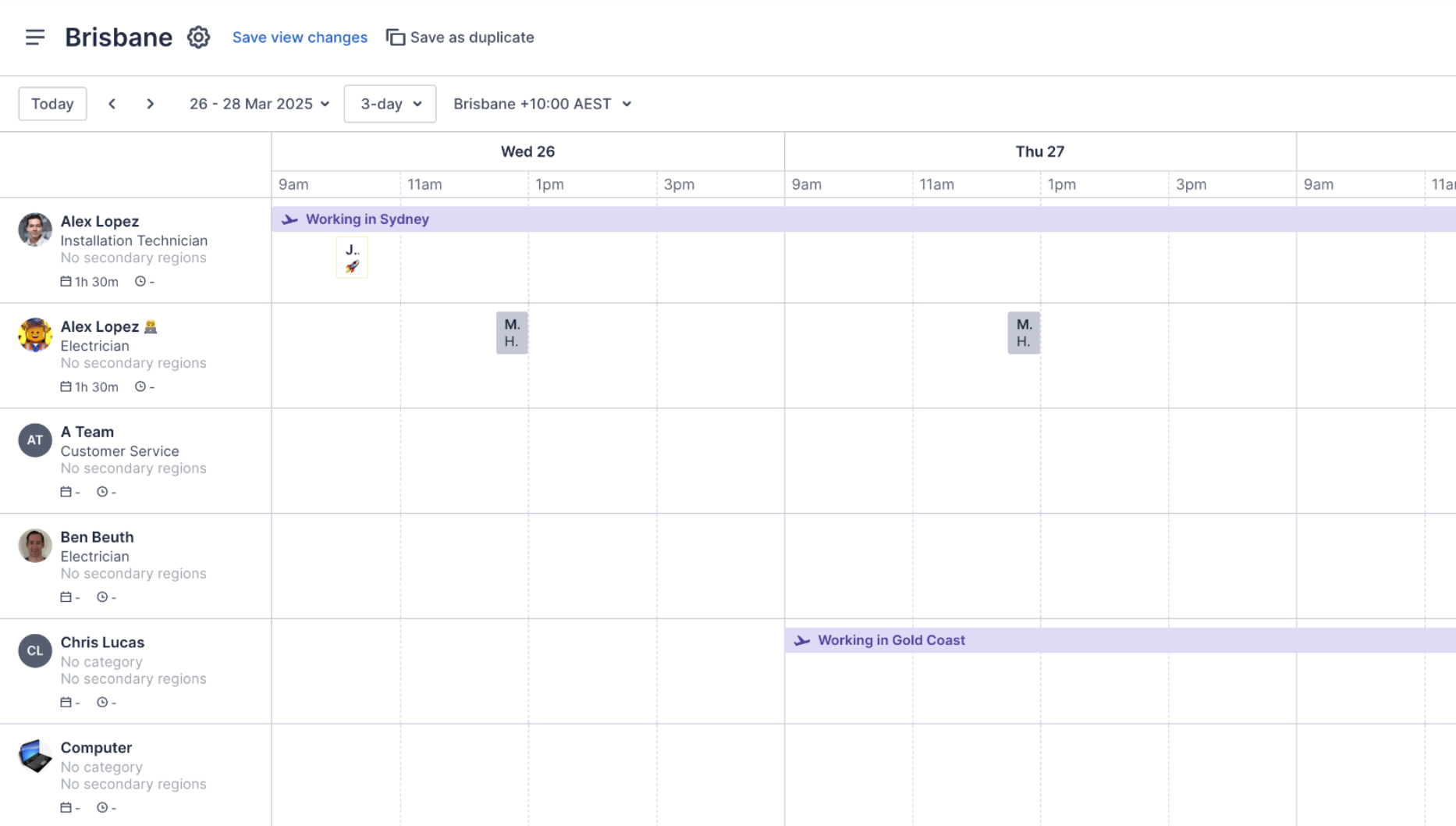Expand the 3-day view dropdown
Viewport: 1456px width, 826px height.
point(390,104)
